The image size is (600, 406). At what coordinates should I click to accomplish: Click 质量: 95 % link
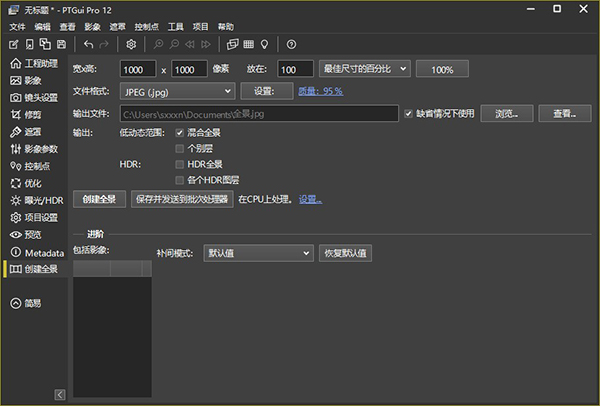pos(320,91)
